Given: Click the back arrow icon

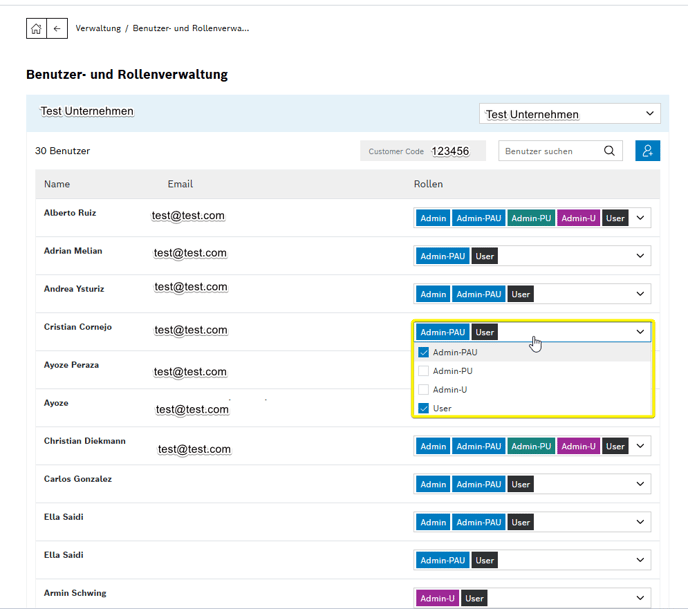Looking at the screenshot, I should pyautogui.click(x=57, y=29).
